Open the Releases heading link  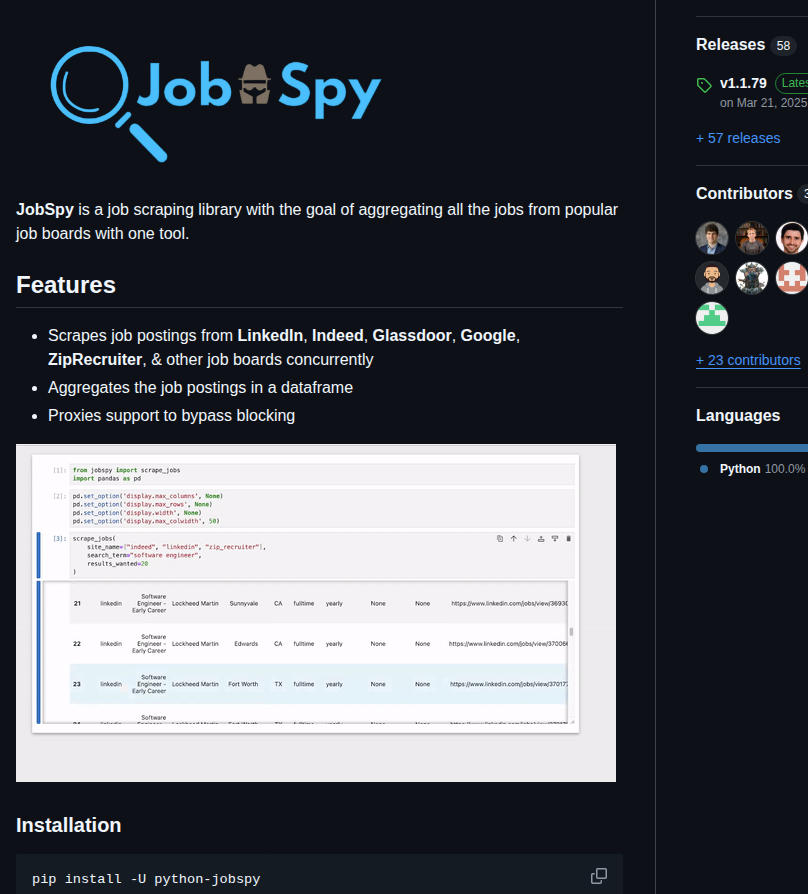730,44
